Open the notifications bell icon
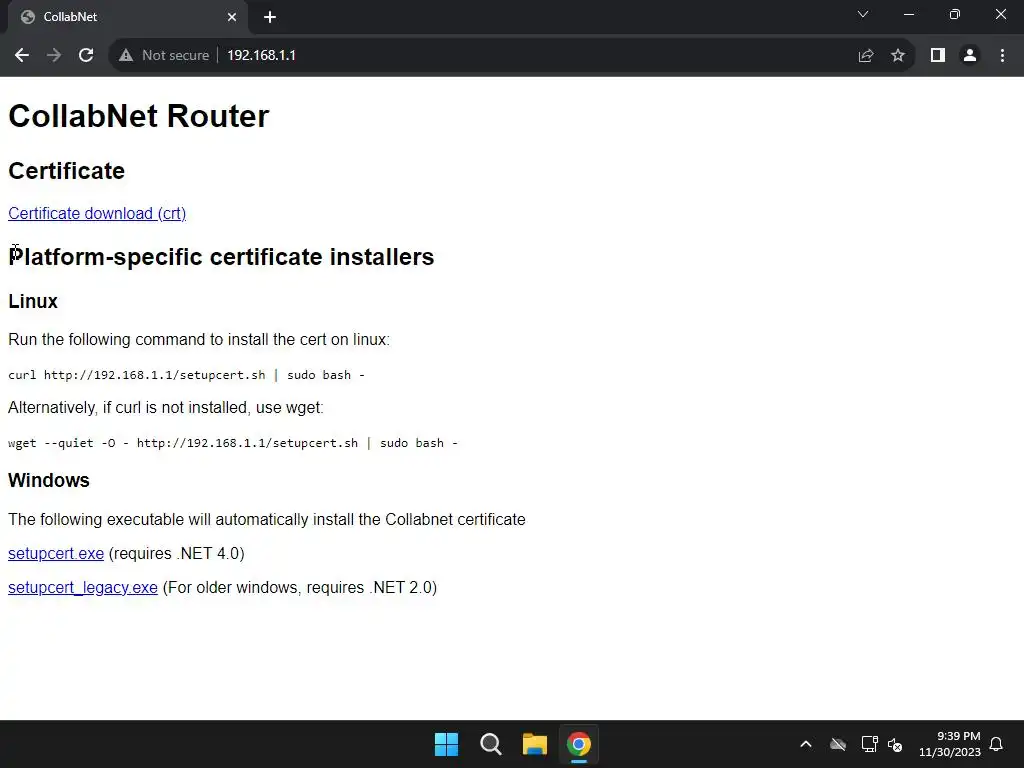Viewport: 1024px width, 768px height. tap(997, 744)
